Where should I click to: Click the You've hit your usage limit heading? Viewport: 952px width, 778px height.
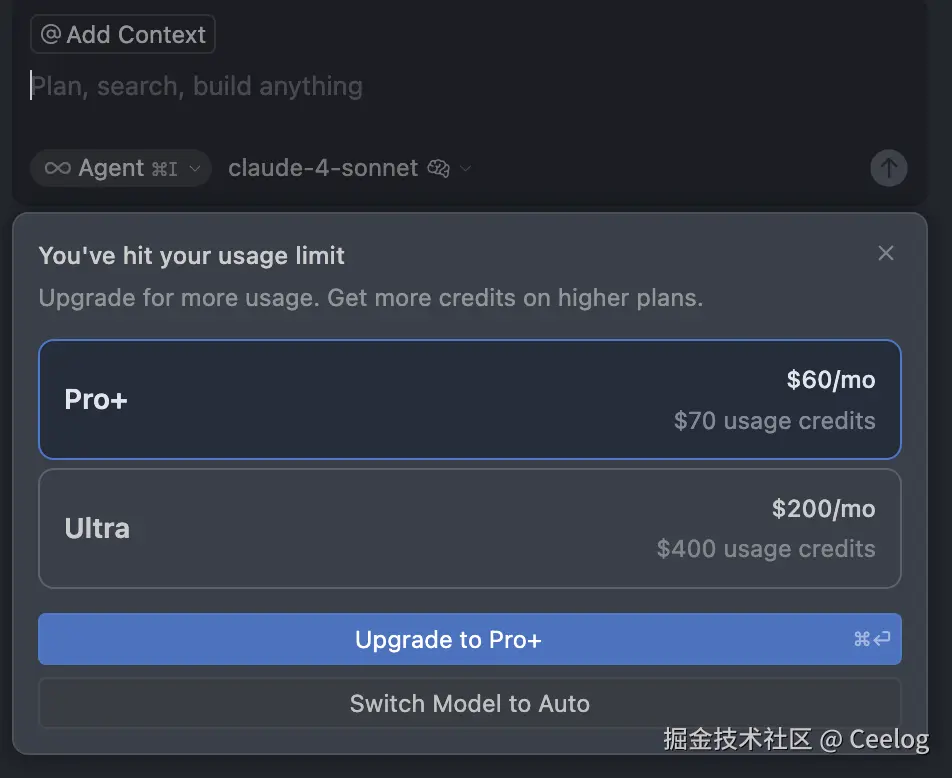coord(191,255)
